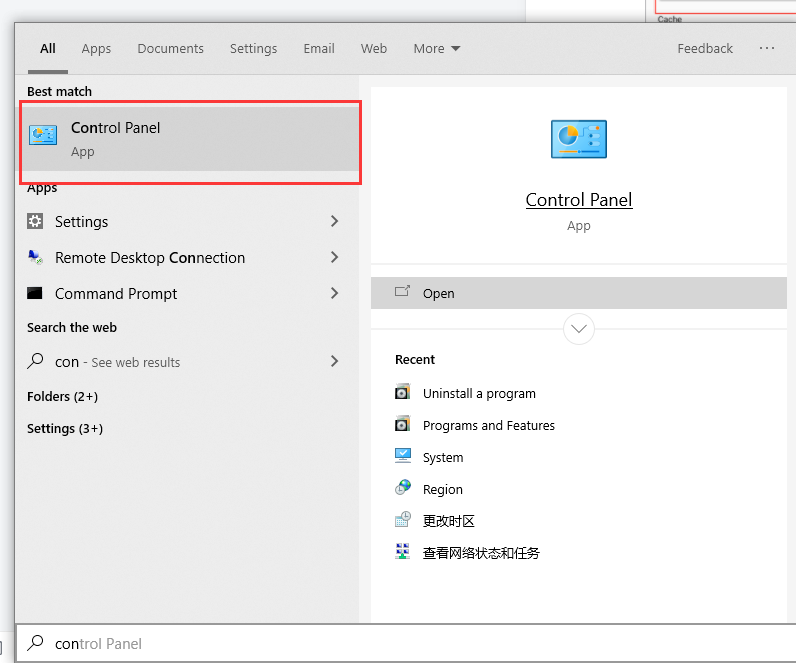This screenshot has height=663, width=796.
Task: Expand the Settings (3+) group
Action: [x=65, y=429]
